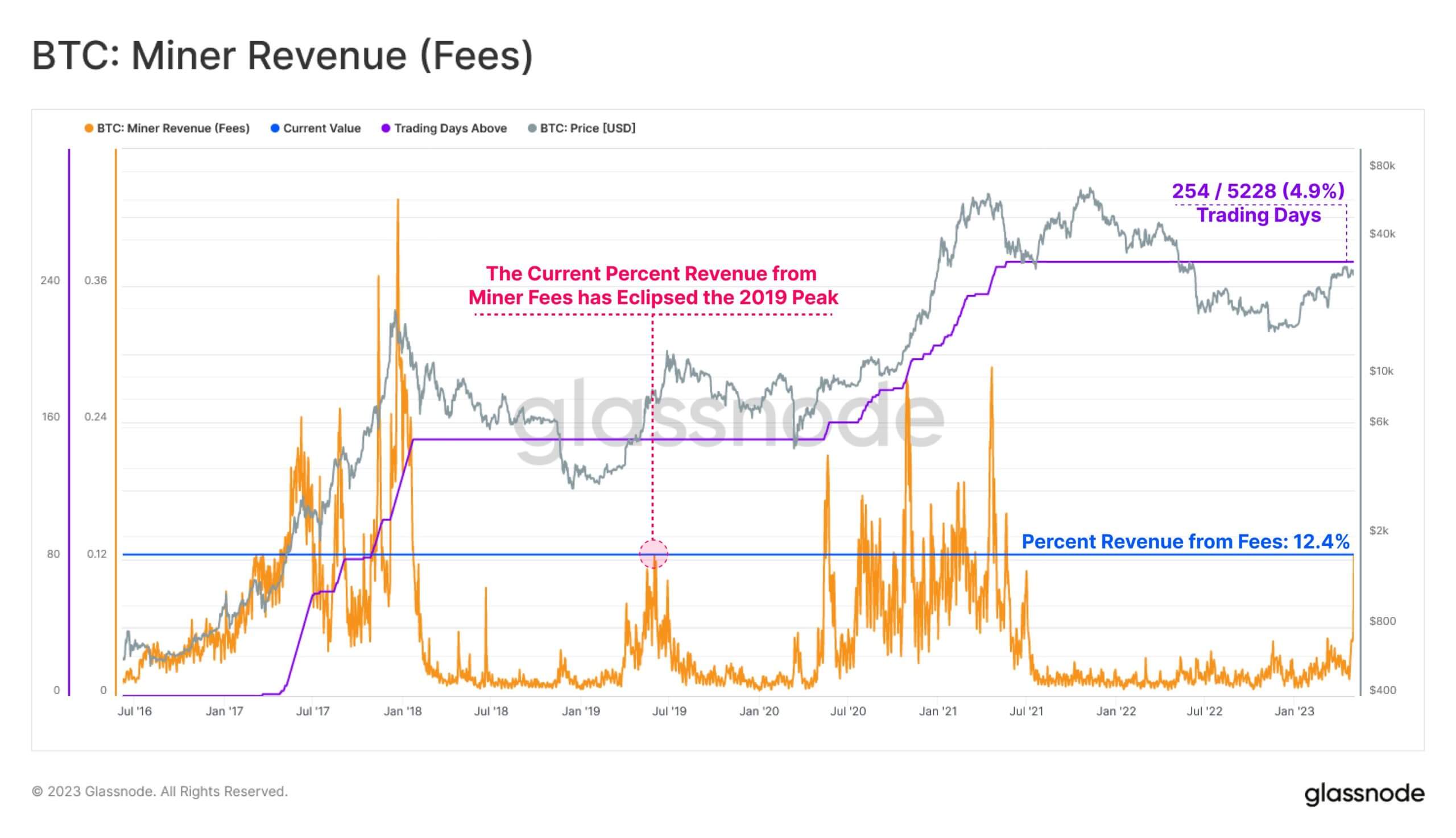Click the orange Miner Revenue legend dot
This screenshot has width=1456, height=838.
(89, 128)
